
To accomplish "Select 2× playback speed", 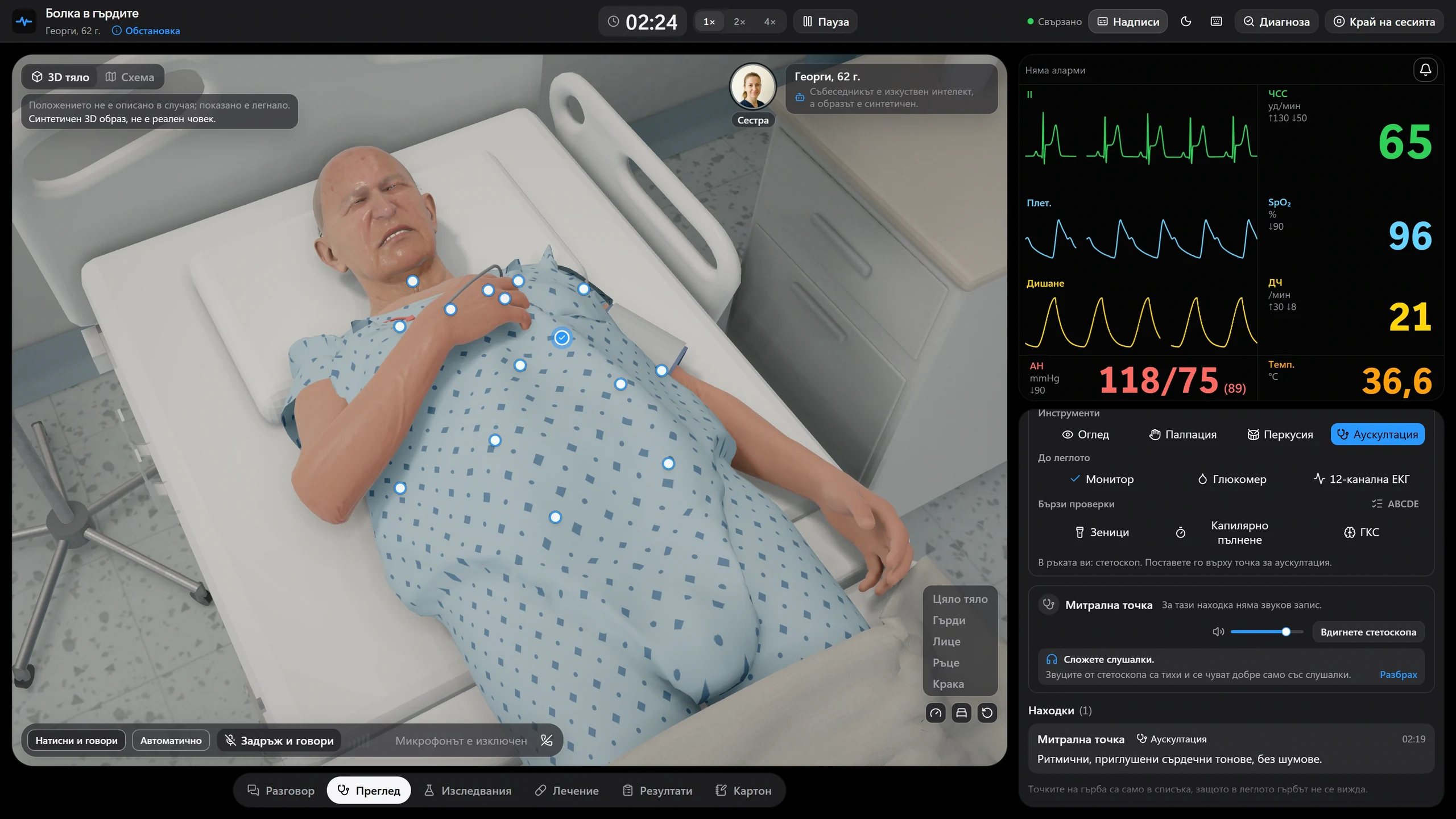I will click(739, 22).
